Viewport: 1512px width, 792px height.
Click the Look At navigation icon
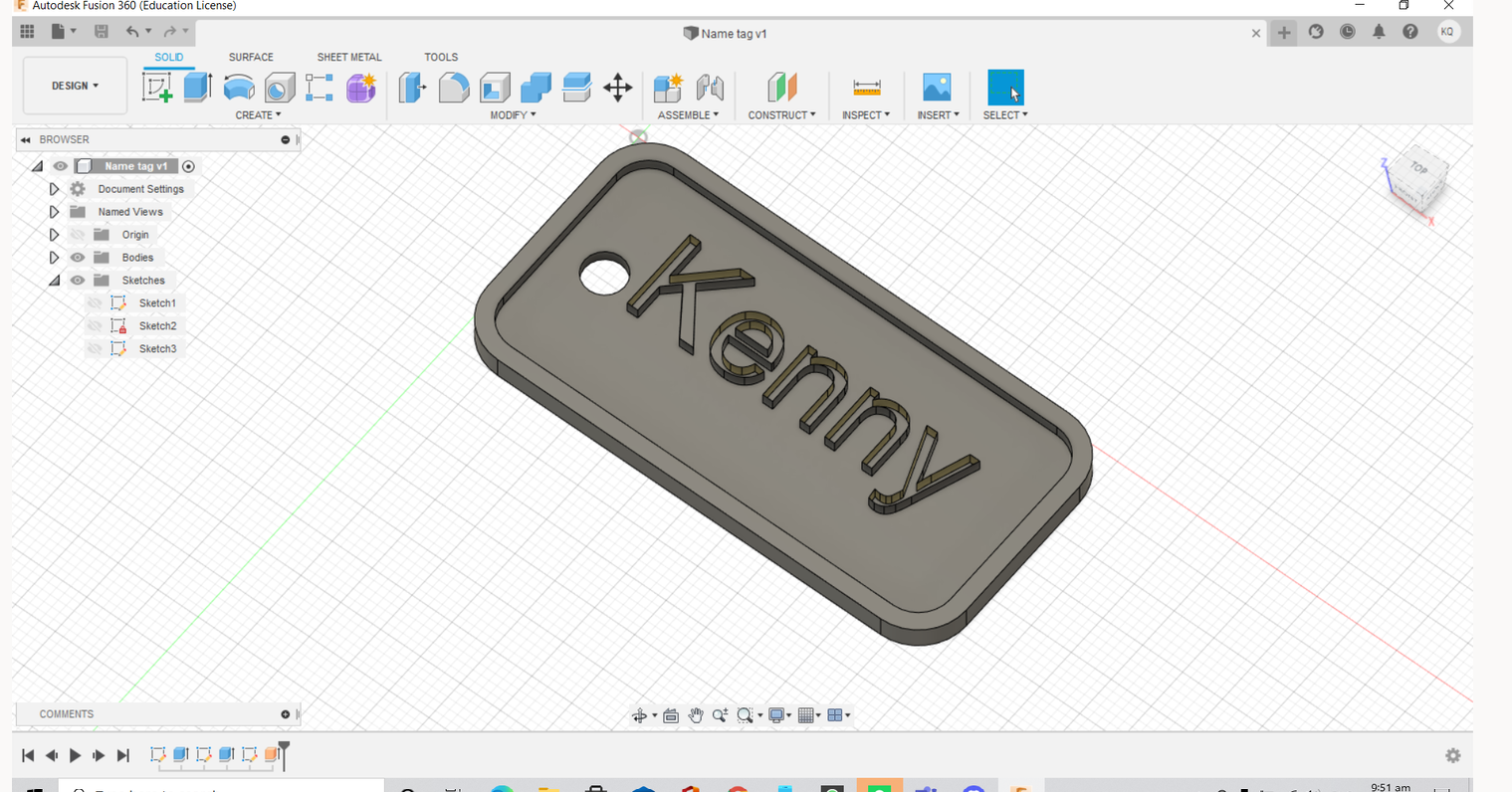pos(671,715)
